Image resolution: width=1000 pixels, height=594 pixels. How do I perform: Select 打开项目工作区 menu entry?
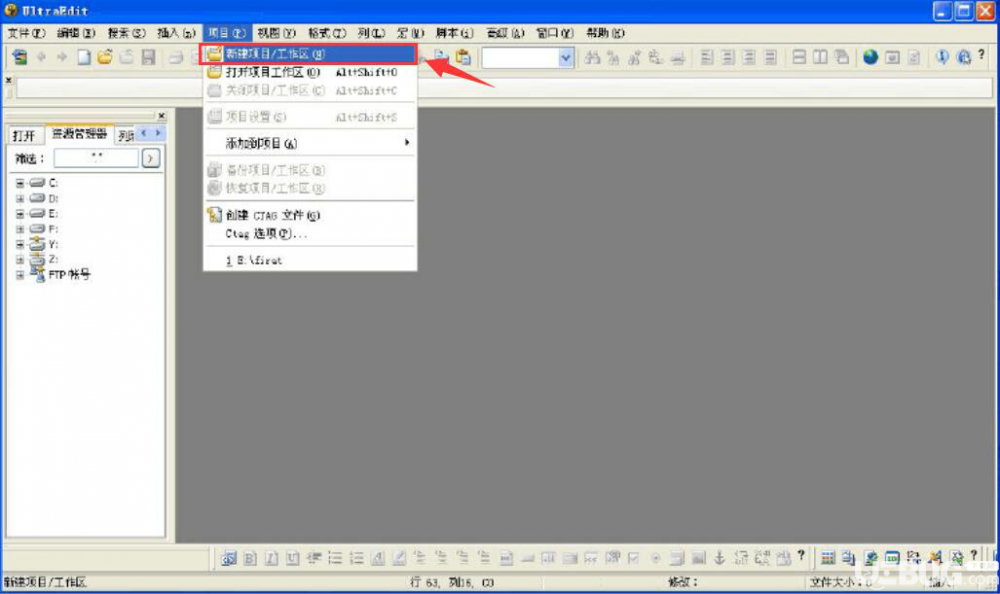tap(310, 72)
